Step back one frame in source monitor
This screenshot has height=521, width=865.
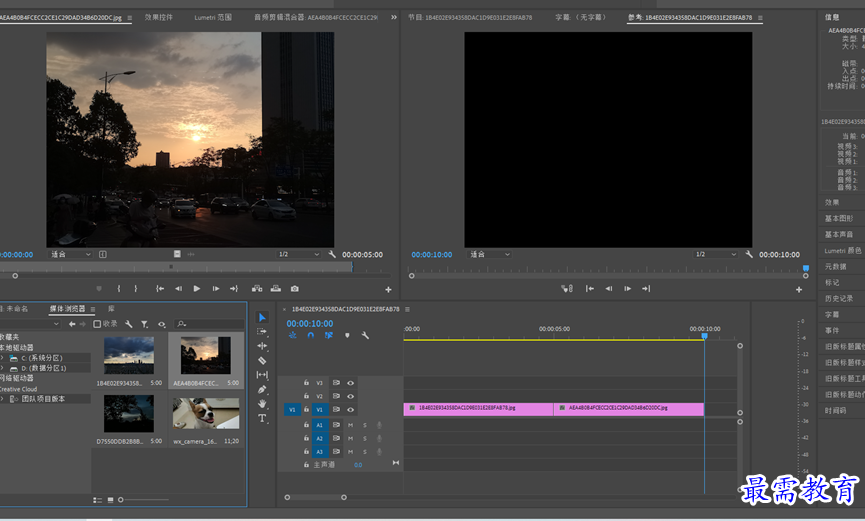point(178,289)
